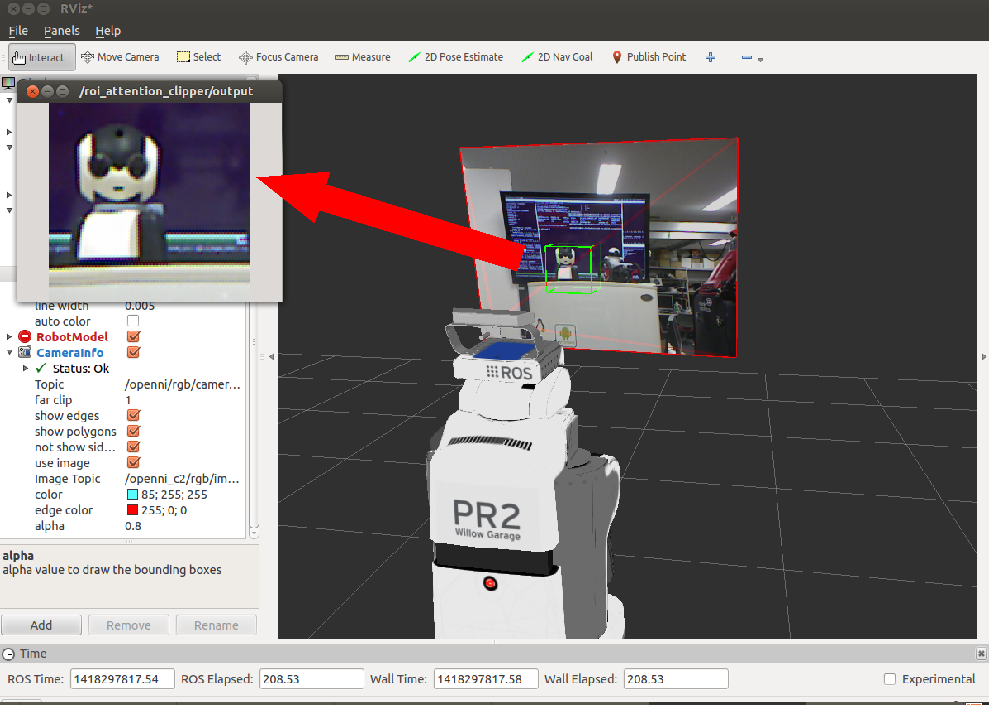Toggle the auto color checkbox
This screenshot has width=990, height=706.
click(133, 321)
